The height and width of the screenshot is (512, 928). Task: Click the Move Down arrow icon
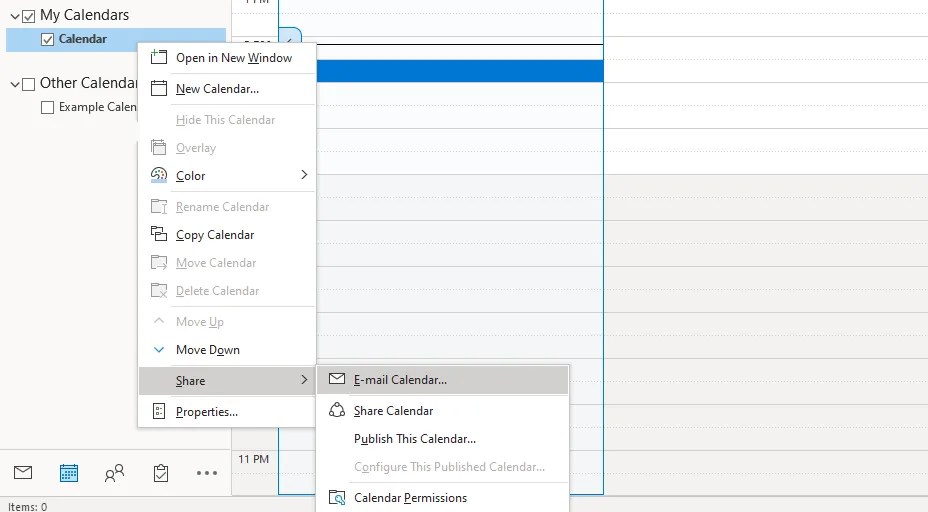click(x=159, y=349)
